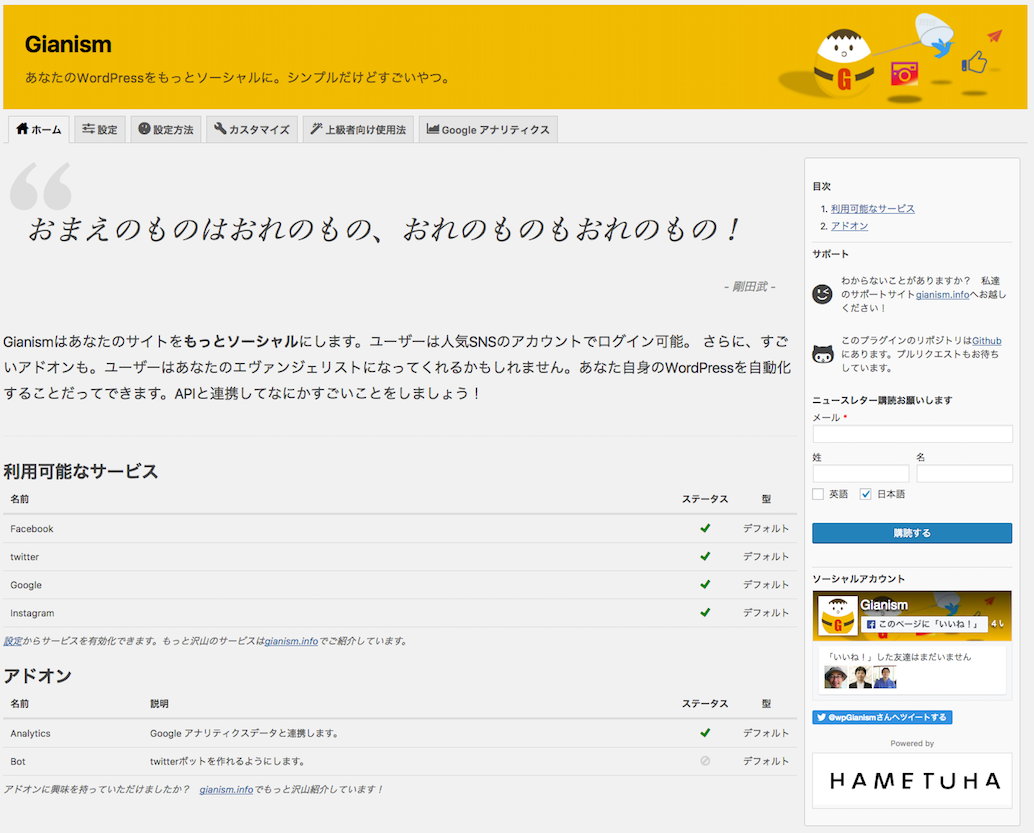Click the green checkmark for Analytics addon
1034x833 pixels.
coord(705,733)
